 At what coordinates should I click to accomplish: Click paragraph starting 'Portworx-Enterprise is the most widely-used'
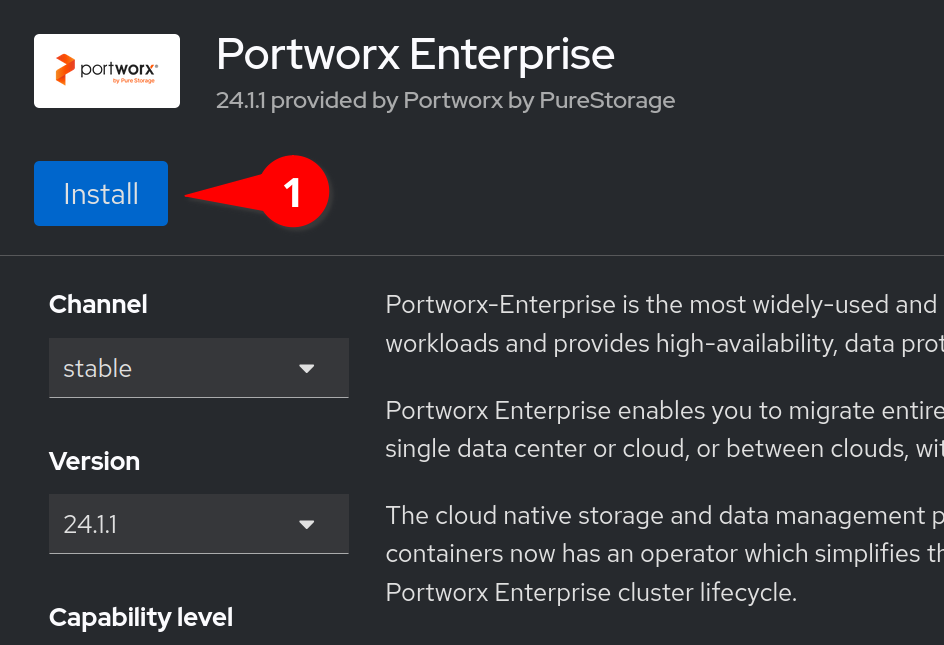click(660, 324)
